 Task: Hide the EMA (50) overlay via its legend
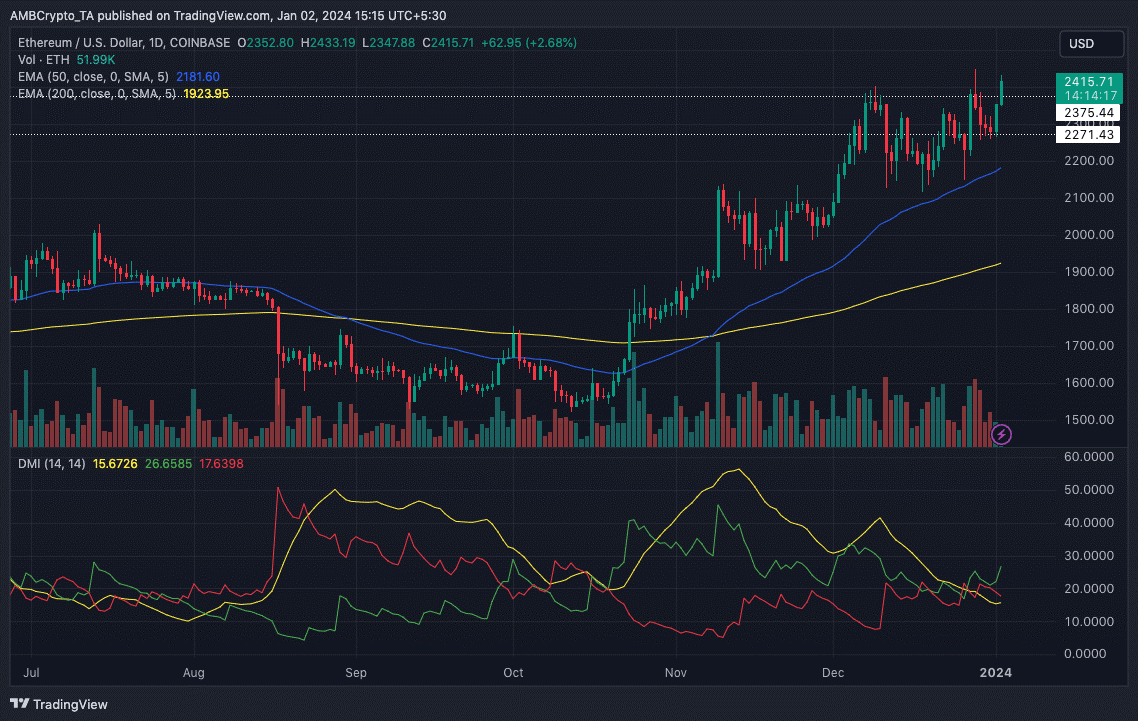[x=93, y=76]
